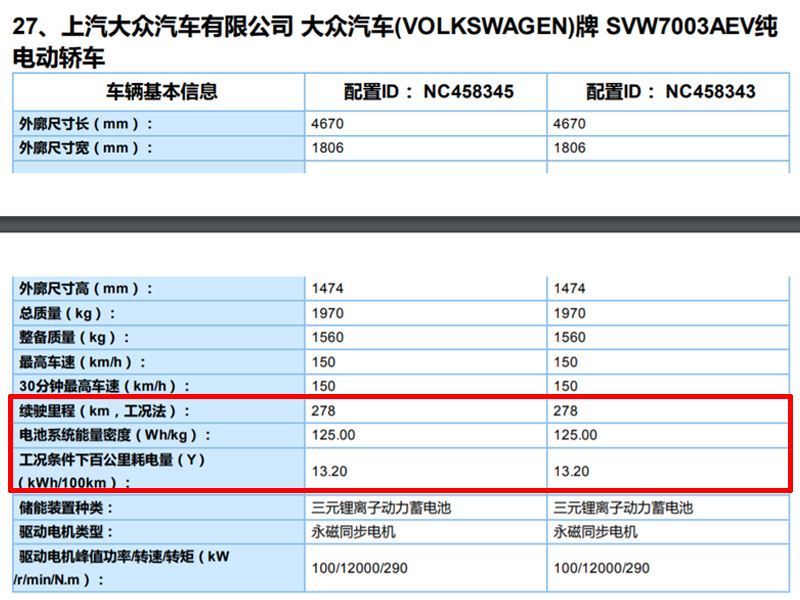Select the label 总质量（kg）
Screen dimensions: 800x600
pos(67,313)
